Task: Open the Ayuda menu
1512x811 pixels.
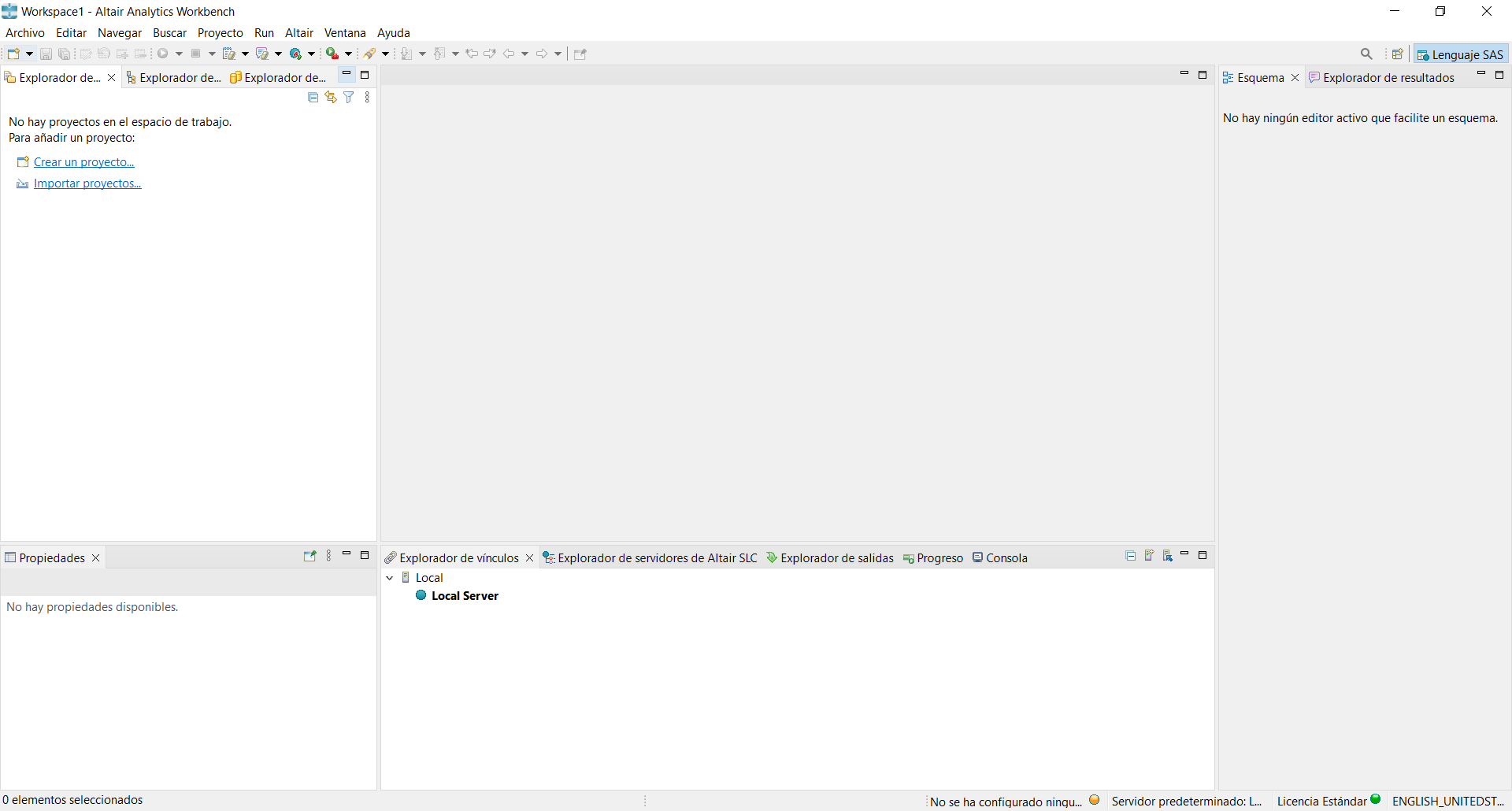Action: (393, 33)
